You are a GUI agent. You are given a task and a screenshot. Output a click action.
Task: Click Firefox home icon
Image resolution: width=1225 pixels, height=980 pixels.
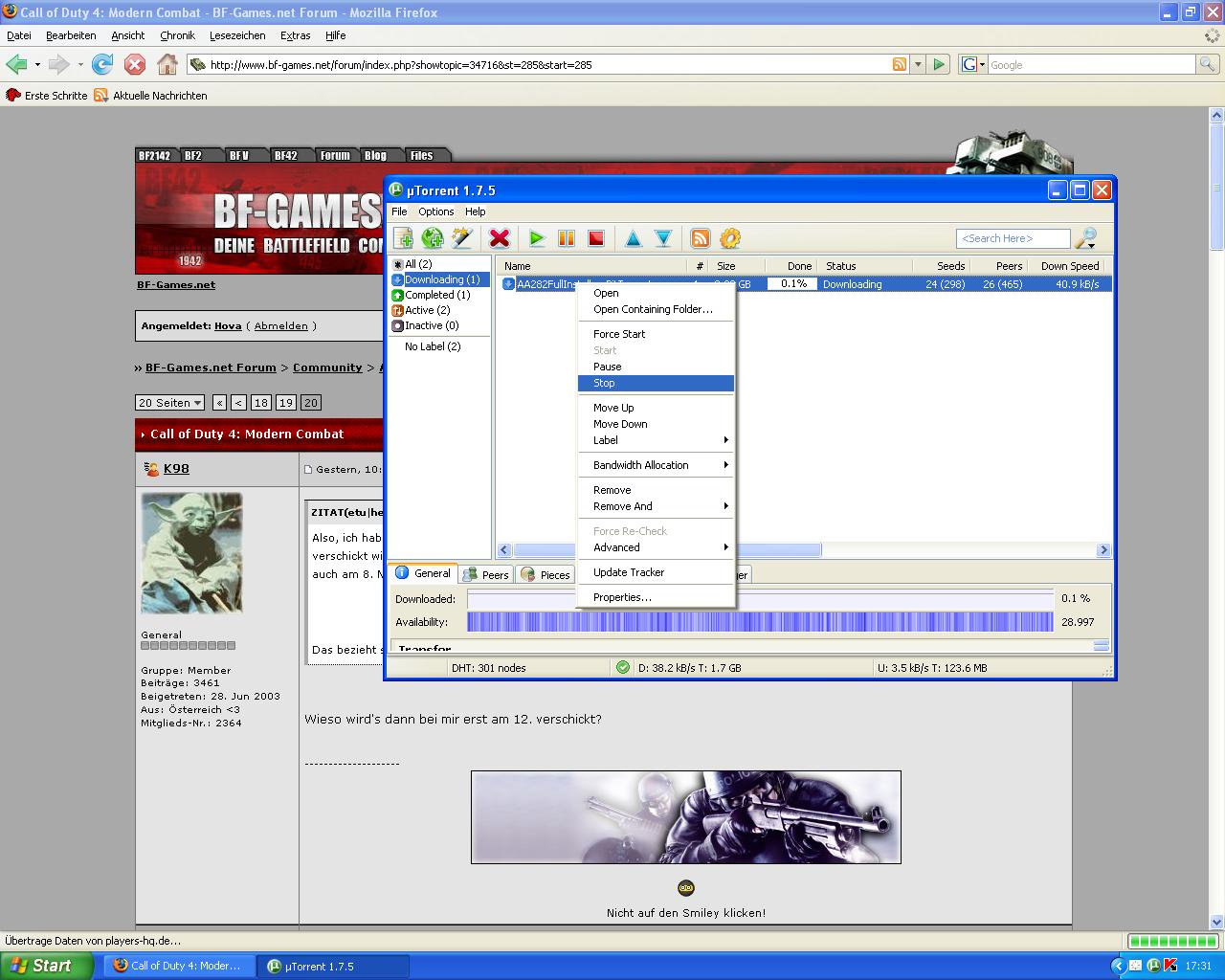[167, 64]
